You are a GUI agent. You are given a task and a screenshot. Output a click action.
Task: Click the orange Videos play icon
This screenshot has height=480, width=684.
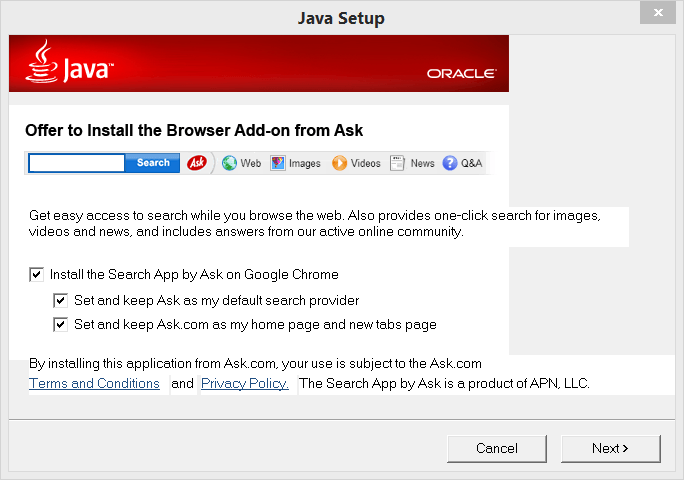340,163
